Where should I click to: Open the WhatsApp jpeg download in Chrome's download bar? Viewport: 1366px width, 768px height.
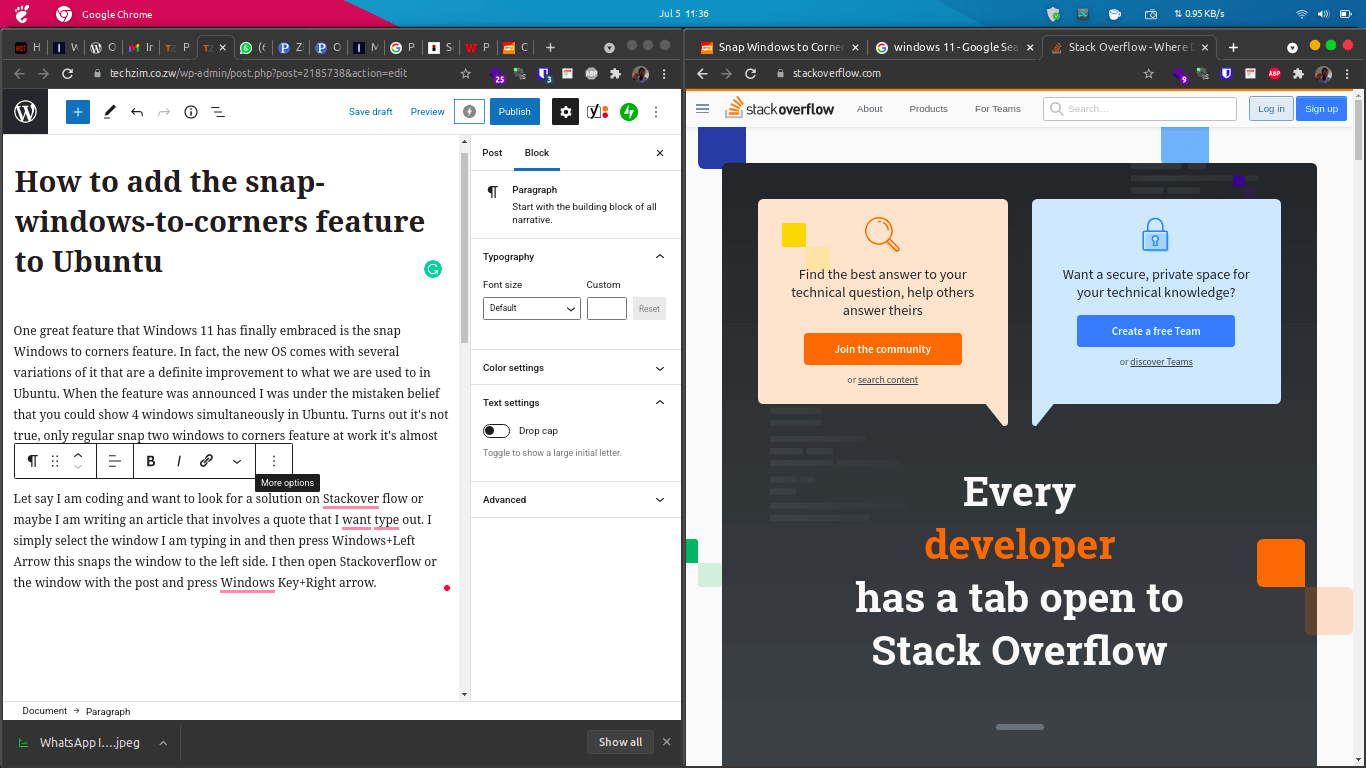coord(90,742)
